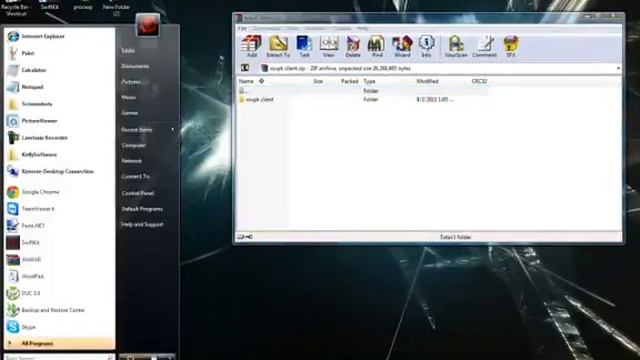Go up one level in WinRAR
This screenshot has height=360, width=640.
tap(245, 68)
